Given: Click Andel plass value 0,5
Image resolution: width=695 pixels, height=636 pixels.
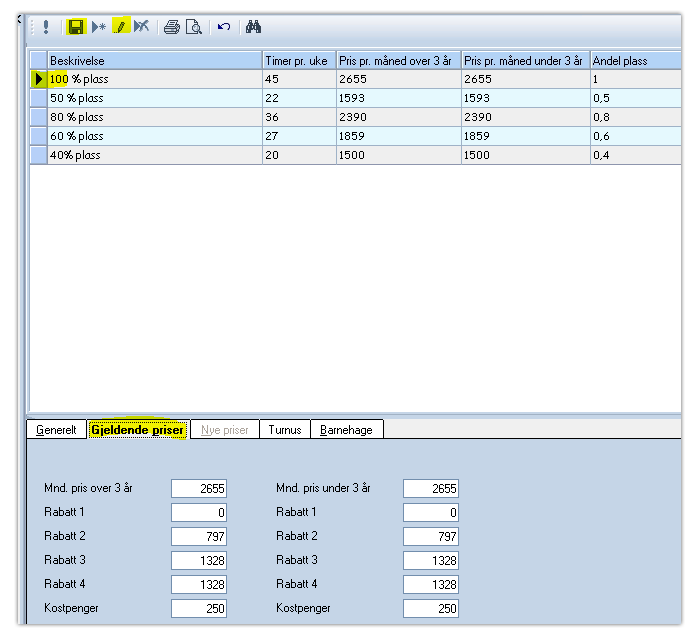Looking at the screenshot, I should coord(636,98).
